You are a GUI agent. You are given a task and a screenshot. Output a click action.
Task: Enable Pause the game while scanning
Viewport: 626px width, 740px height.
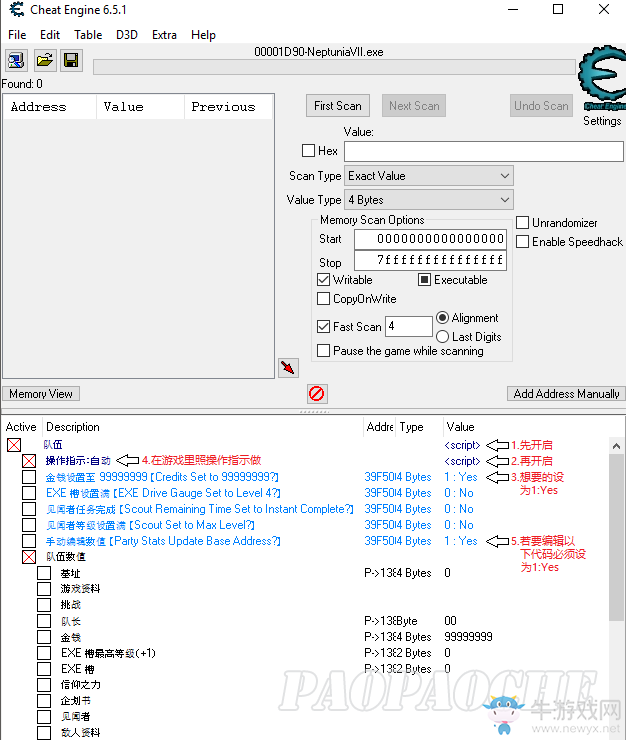pyautogui.click(x=323, y=351)
